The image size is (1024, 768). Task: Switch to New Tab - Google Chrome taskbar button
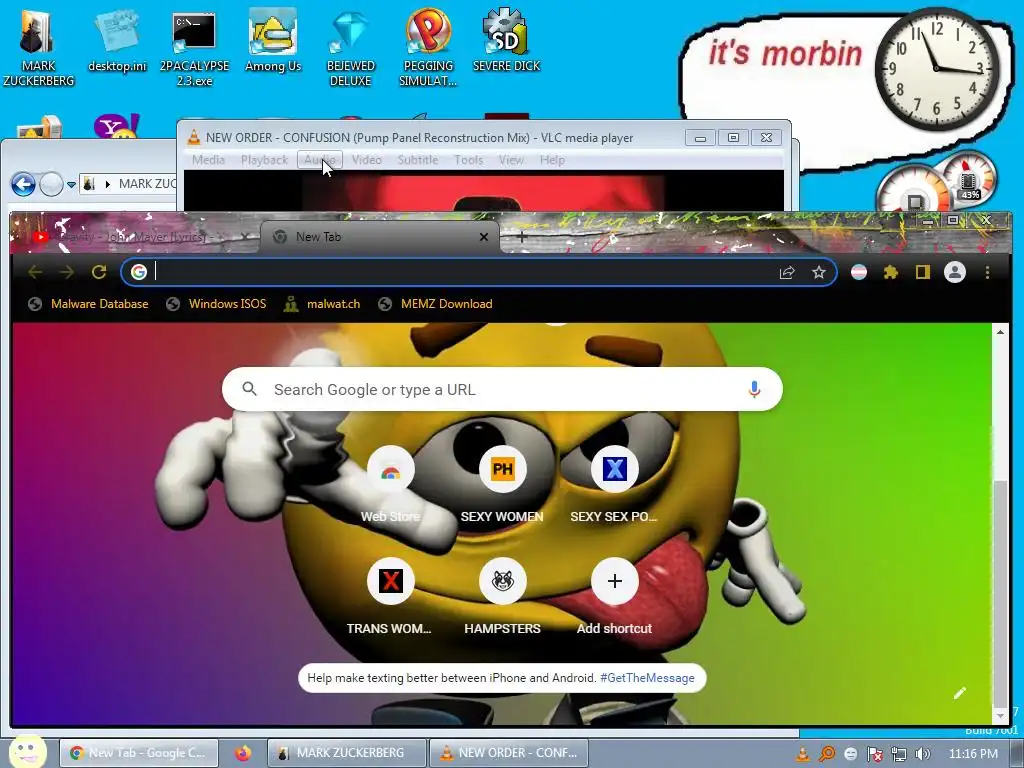point(141,753)
